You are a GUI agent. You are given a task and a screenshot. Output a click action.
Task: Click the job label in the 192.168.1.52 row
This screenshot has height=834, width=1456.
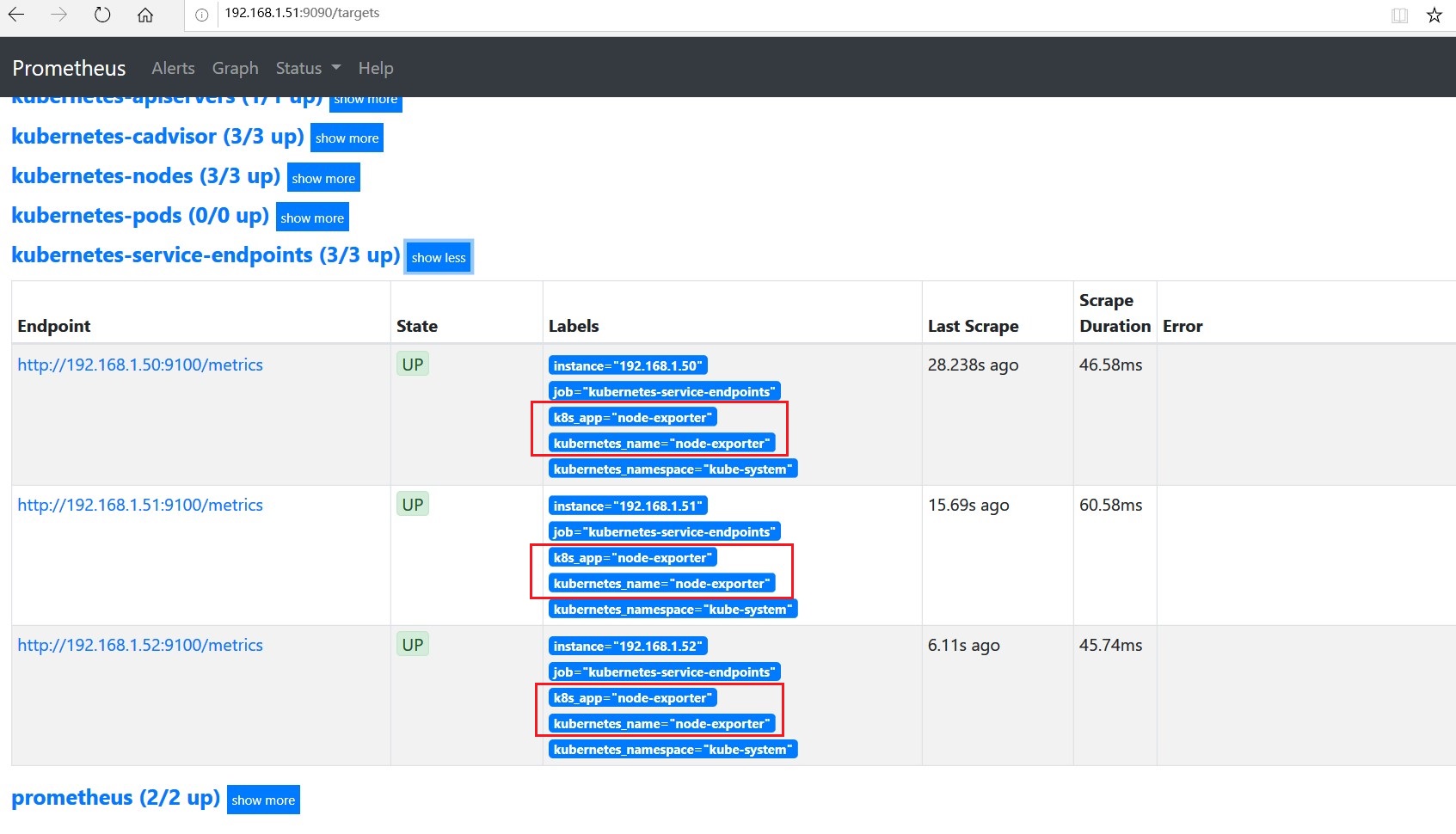[x=664, y=671]
